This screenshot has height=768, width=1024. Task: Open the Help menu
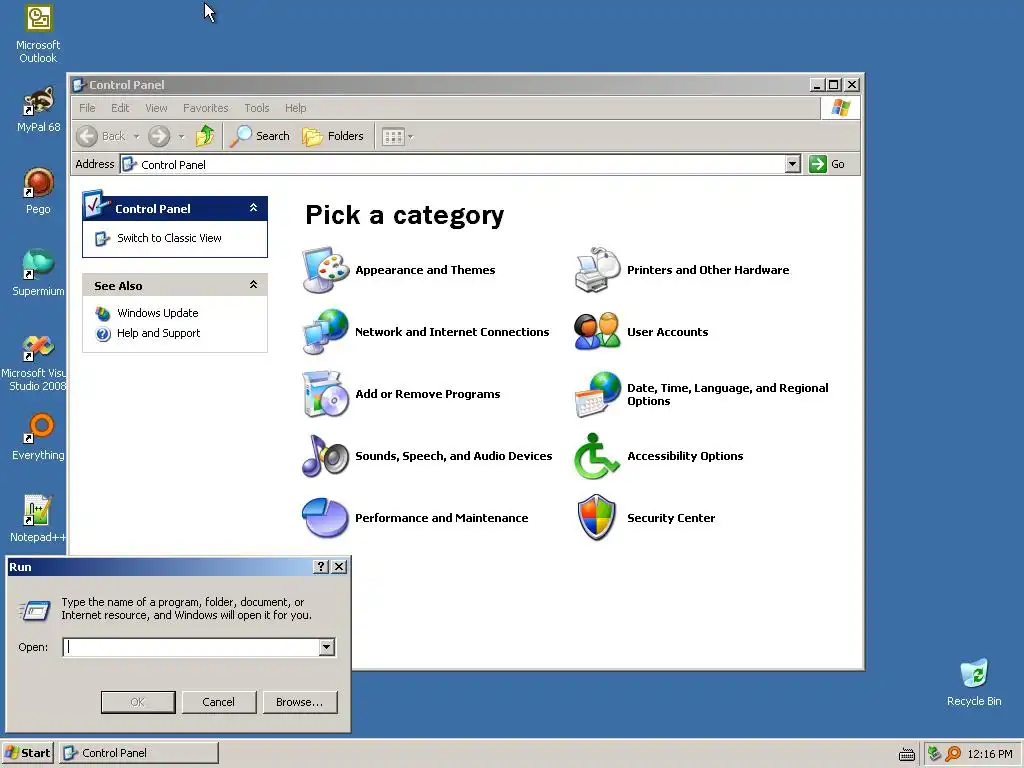pyautogui.click(x=295, y=108)
